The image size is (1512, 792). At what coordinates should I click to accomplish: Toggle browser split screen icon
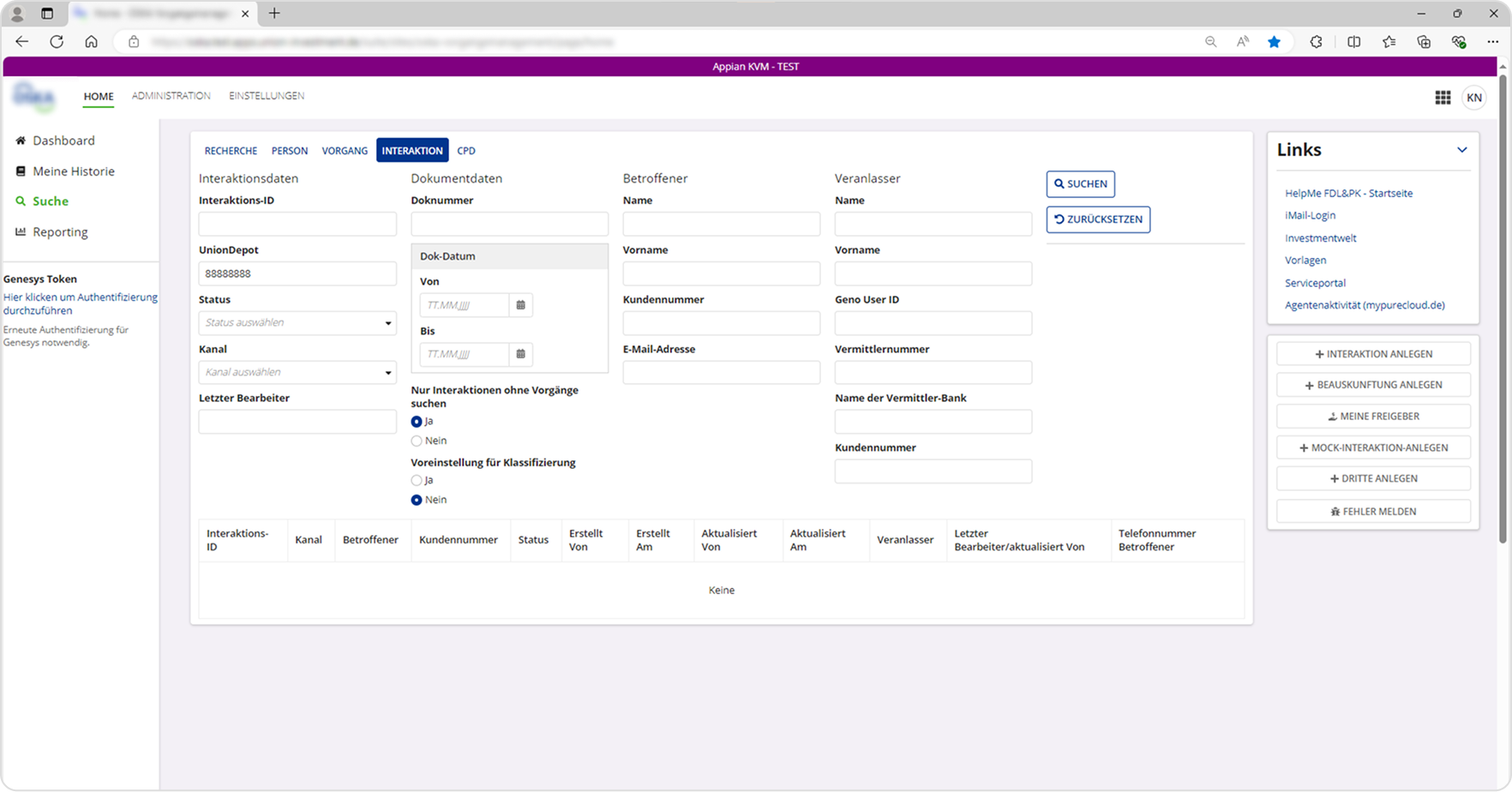coord(1354,42)
